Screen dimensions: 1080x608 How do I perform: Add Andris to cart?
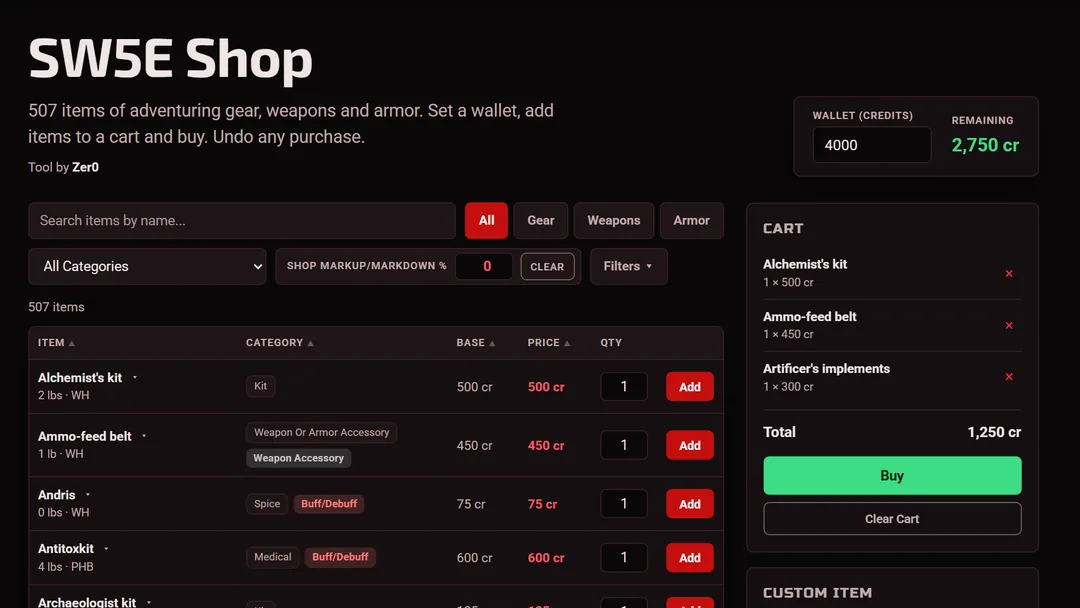point(689,504)
